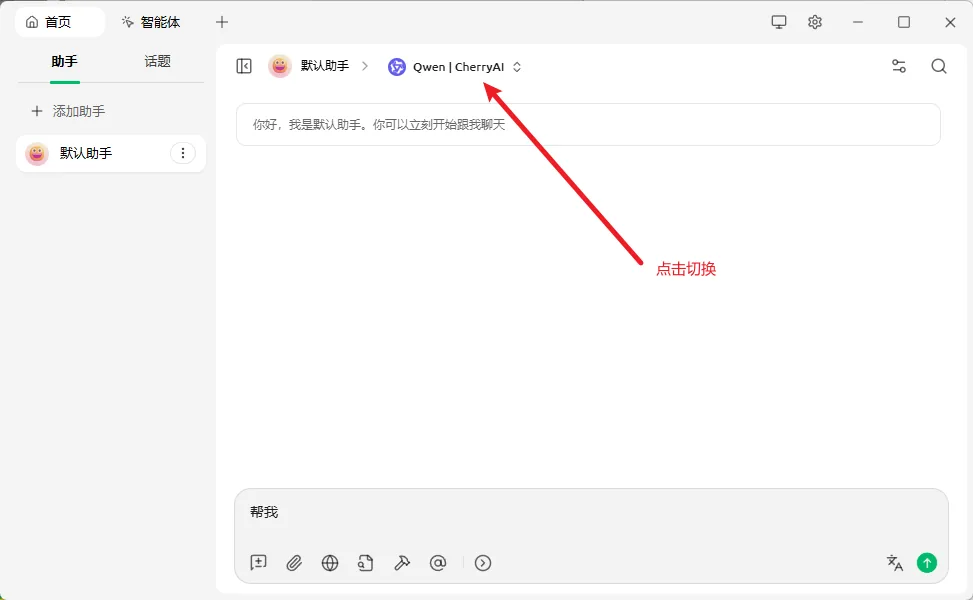Switch to the 智能体 tab

pyautogui.click(x=151, y=22)
